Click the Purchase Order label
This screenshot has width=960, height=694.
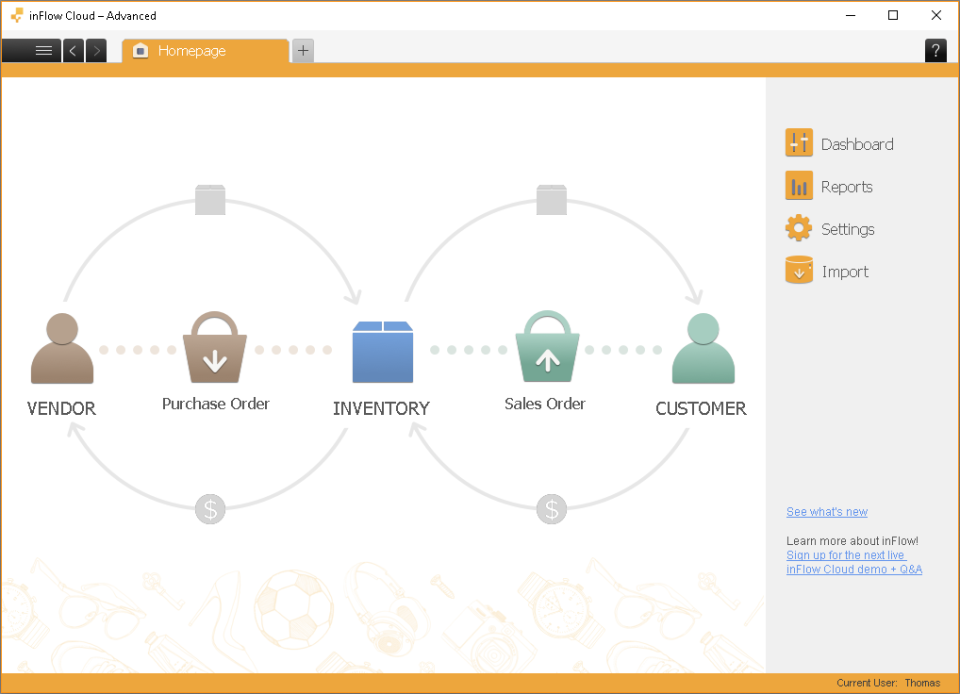click(216, 404)
